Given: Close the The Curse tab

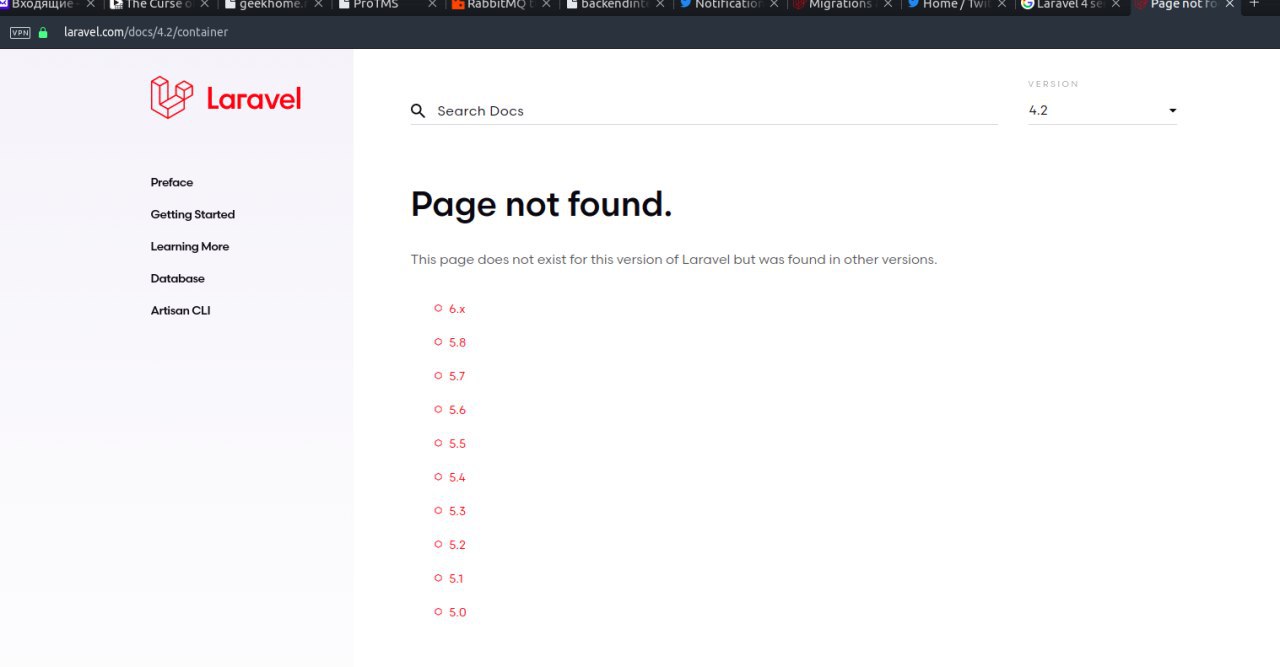Looking at the screenshot, I should pyautogui.click(x=205, y=4).
